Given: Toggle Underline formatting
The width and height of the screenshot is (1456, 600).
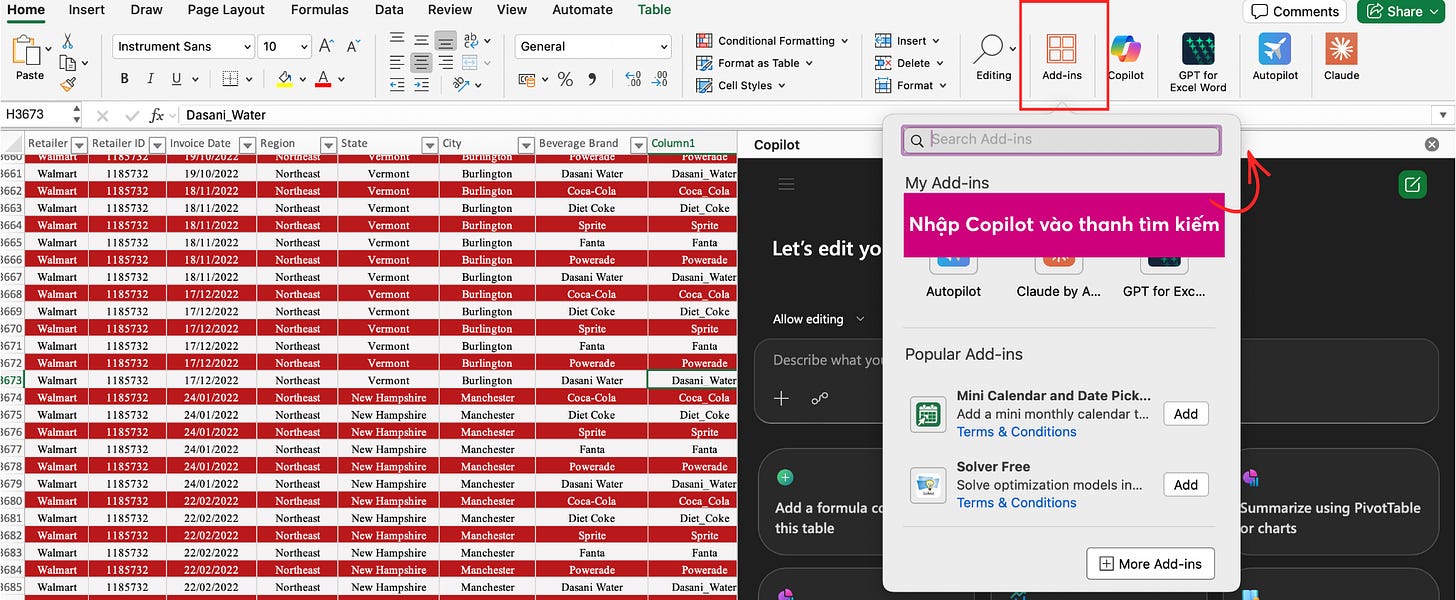Looking at the screenshot, I should click(x=177, y=79).
